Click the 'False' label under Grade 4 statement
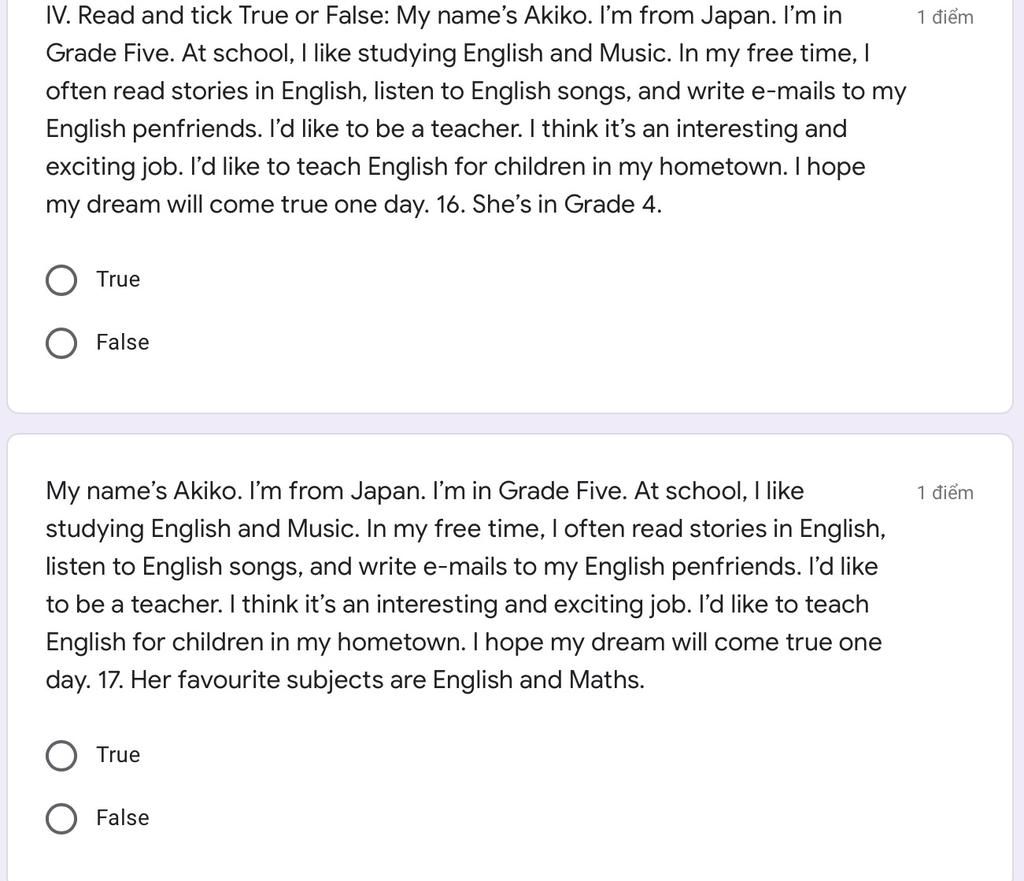Image resolution: width=1024 pixels, height=881 pixels. point(123,342)
